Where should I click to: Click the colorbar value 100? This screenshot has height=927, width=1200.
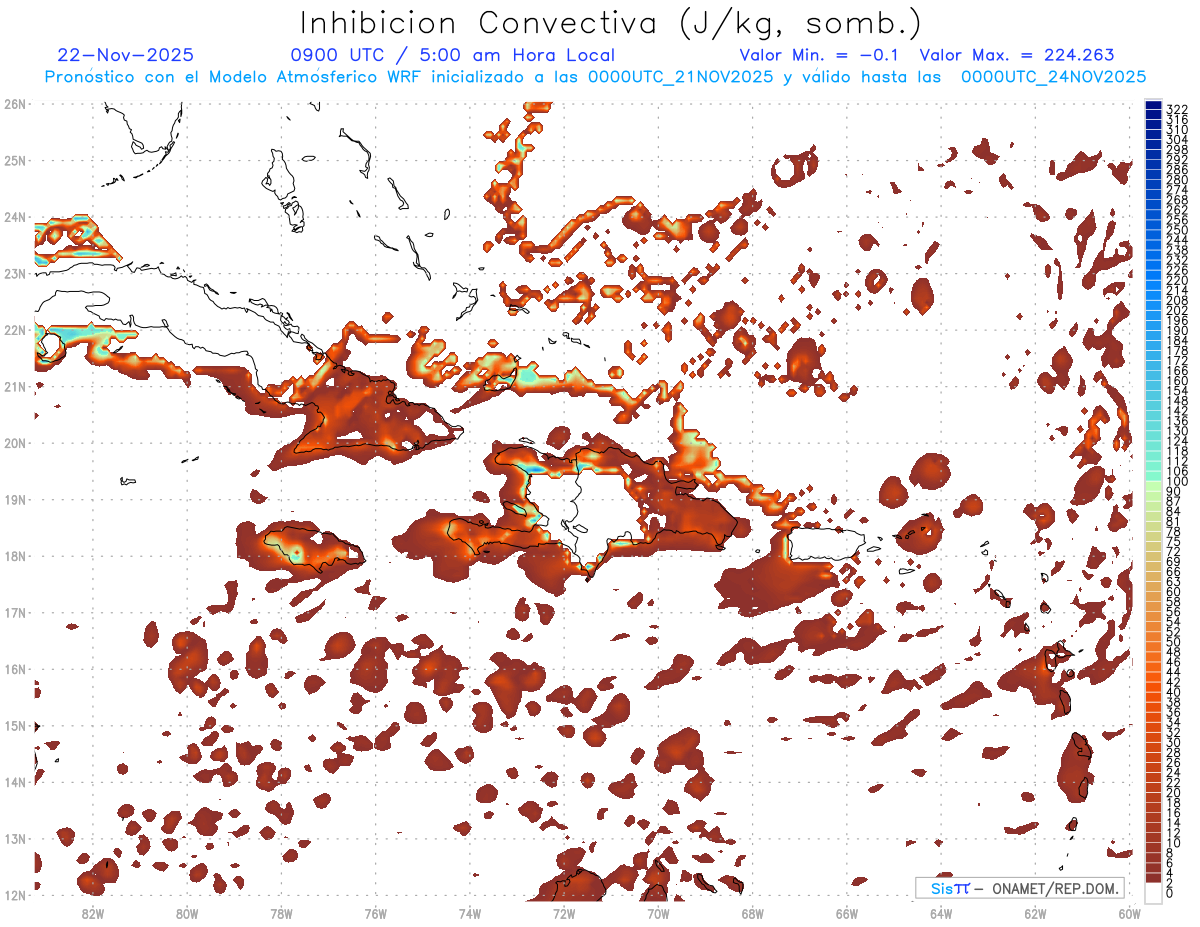coord(1176,482)
